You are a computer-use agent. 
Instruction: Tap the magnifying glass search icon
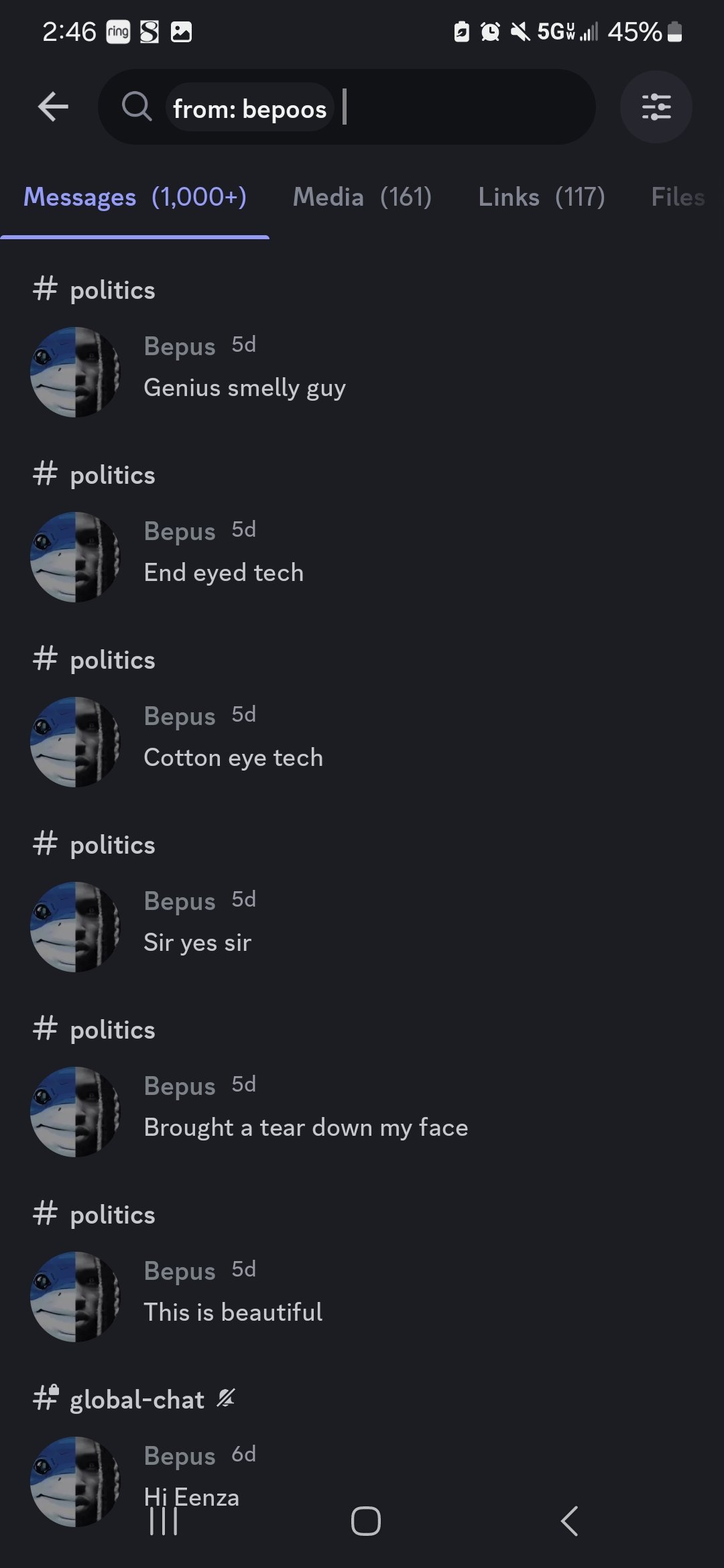click(137, 107)
